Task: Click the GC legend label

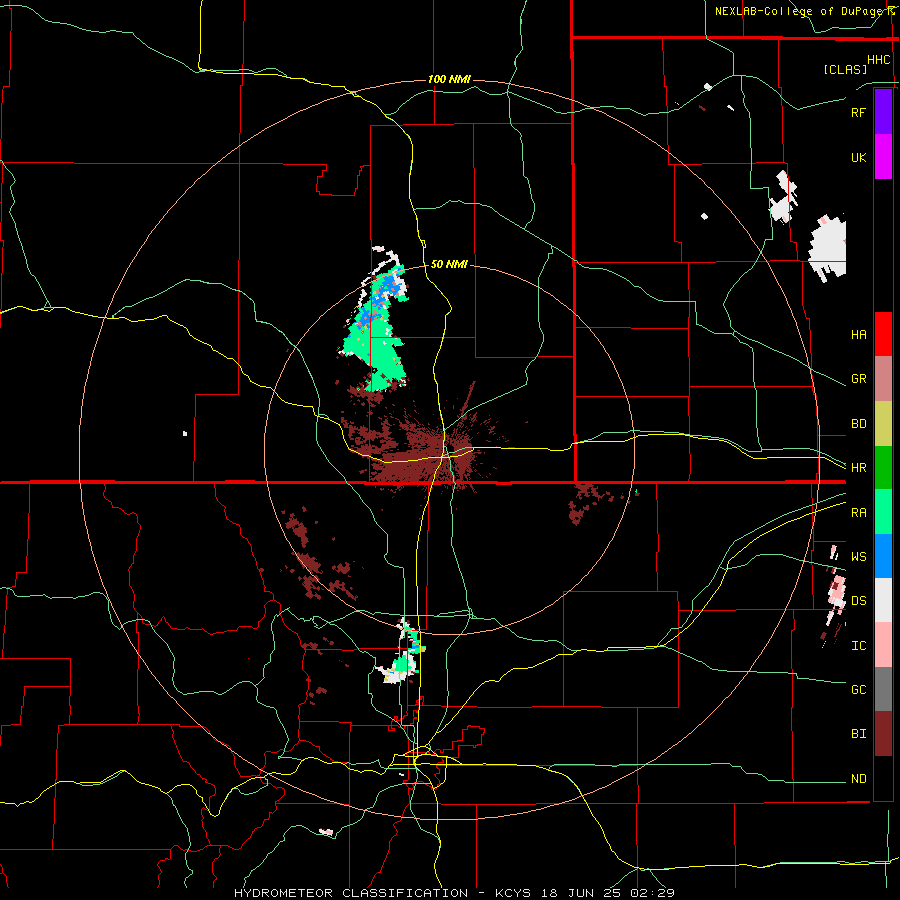Action: click(859, 690)
